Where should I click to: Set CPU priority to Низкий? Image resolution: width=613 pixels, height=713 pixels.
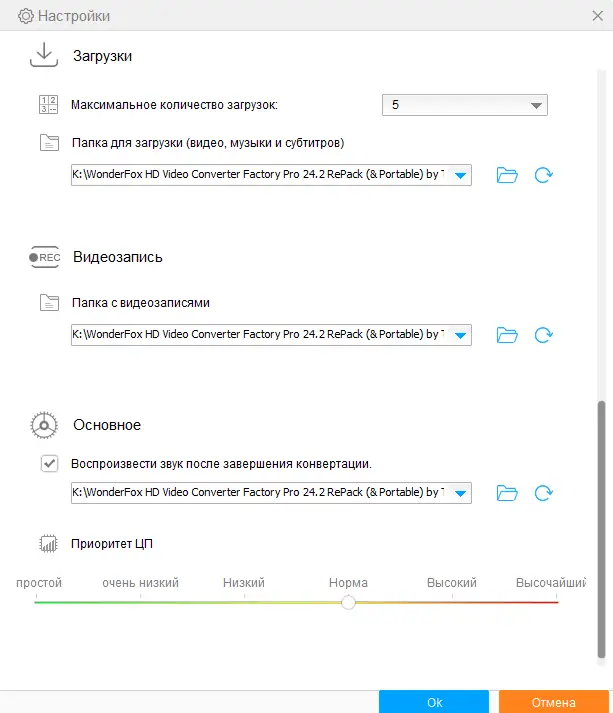click(x=244, y=602)
